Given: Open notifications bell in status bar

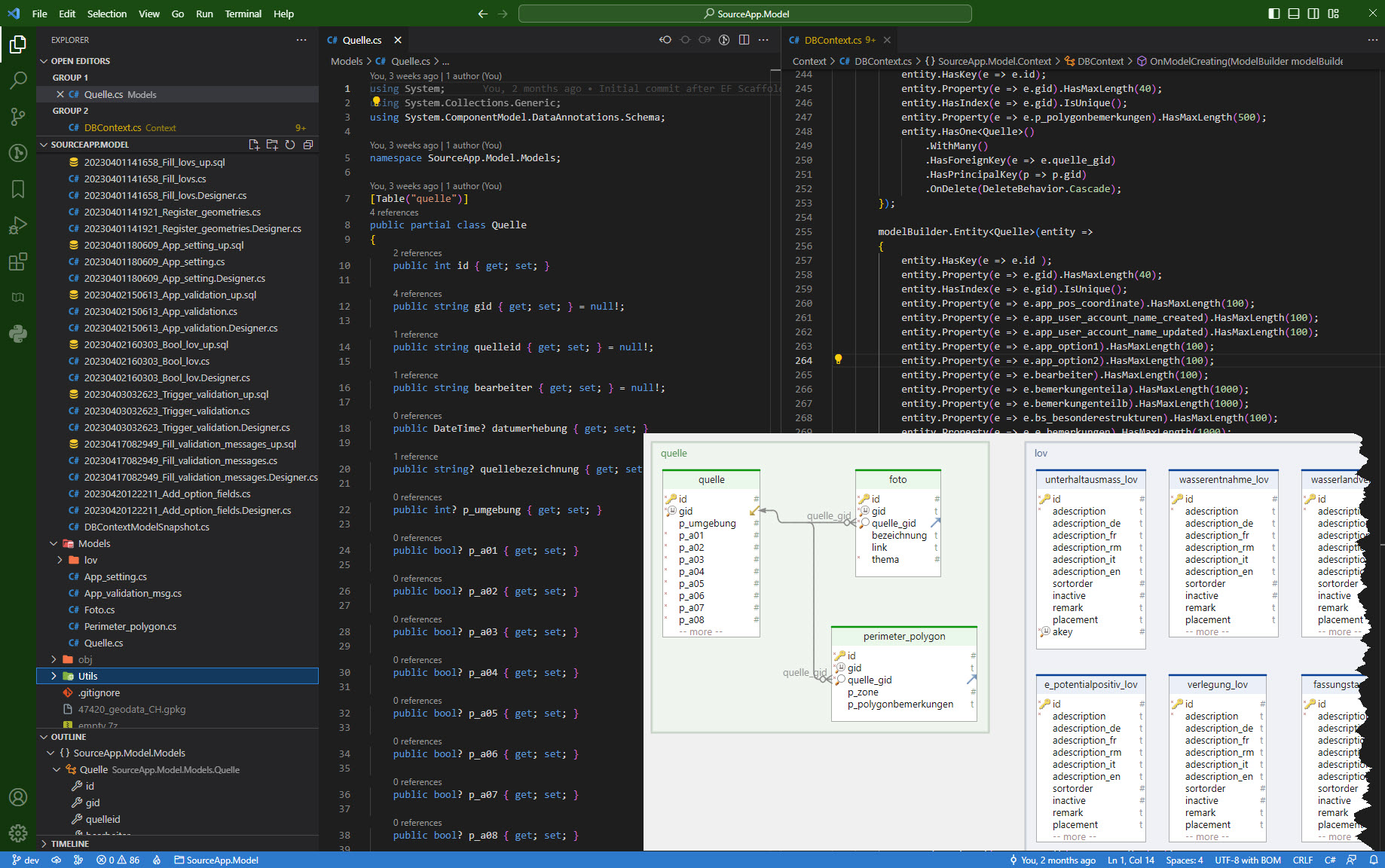Looking at the screenshot, I should tap(1373, 860).
